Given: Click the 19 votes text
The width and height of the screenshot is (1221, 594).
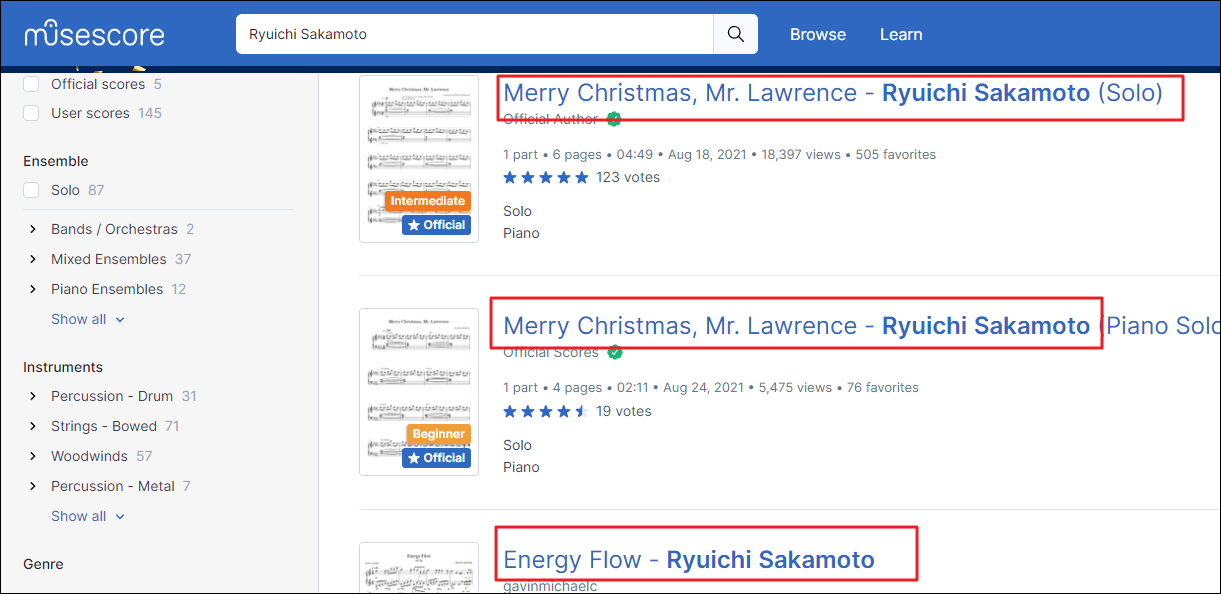Looking at the screenshot, I should coord(624,411).
